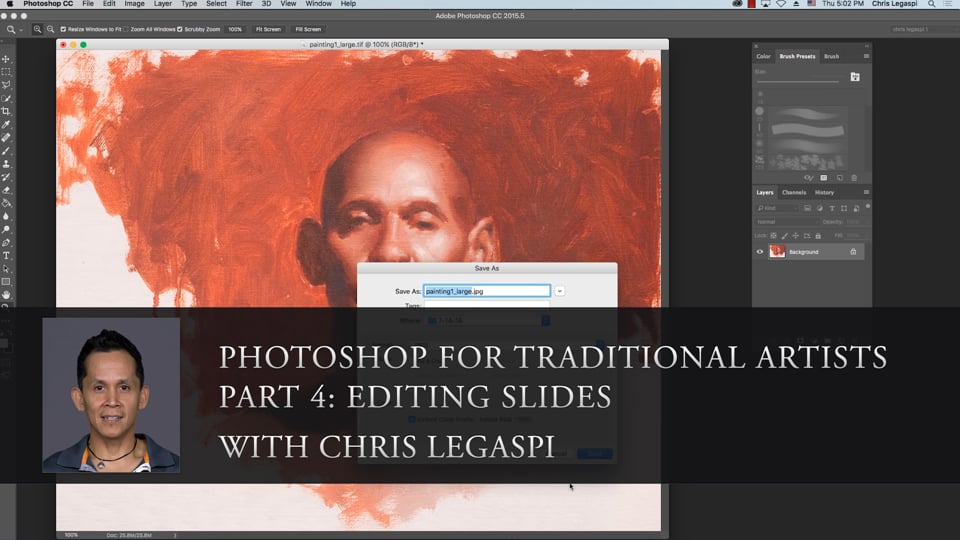Select the Move tool
Screen dimensions: 960x540
pyautogui.click(x=6, y=59)
